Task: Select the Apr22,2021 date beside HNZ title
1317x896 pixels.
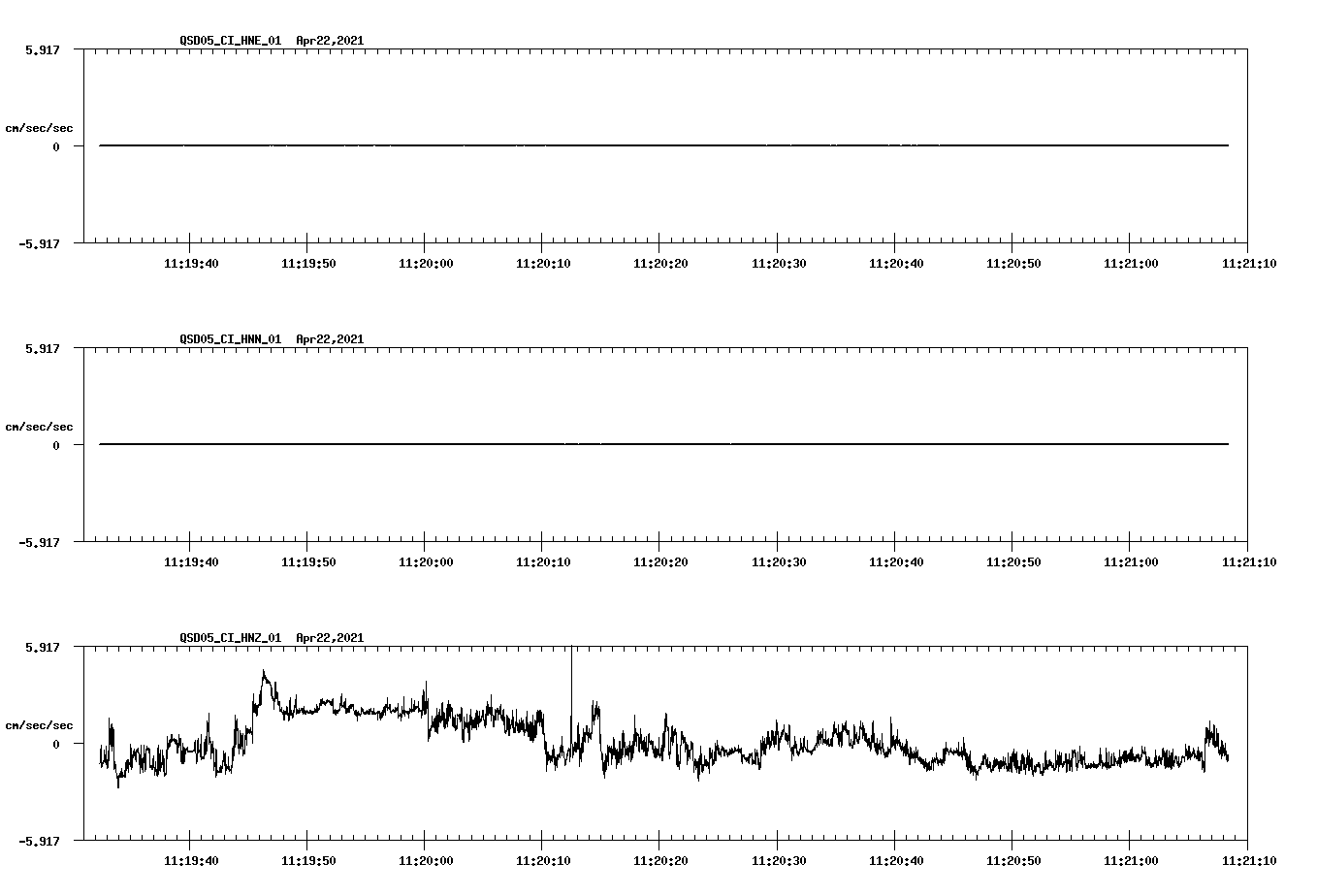Action: tap(330, 637)
